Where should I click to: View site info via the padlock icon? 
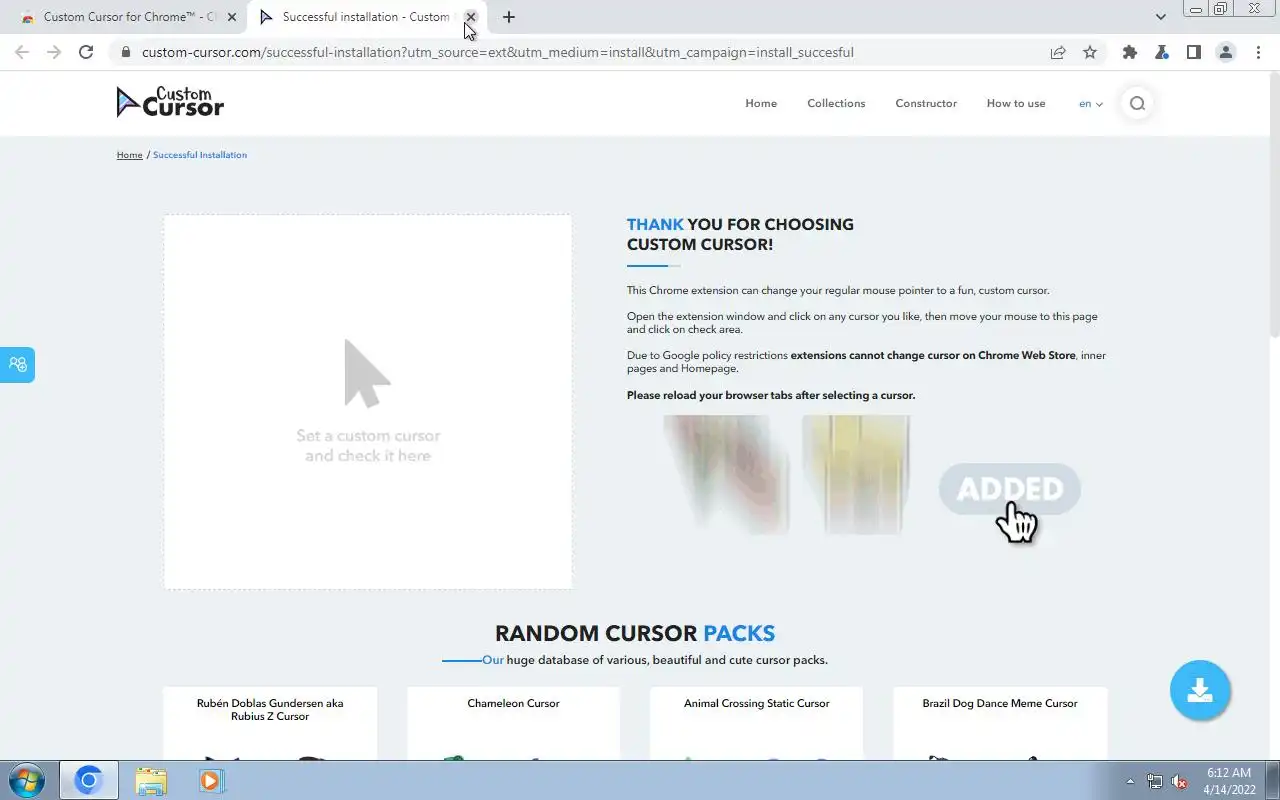pos(126,52)
